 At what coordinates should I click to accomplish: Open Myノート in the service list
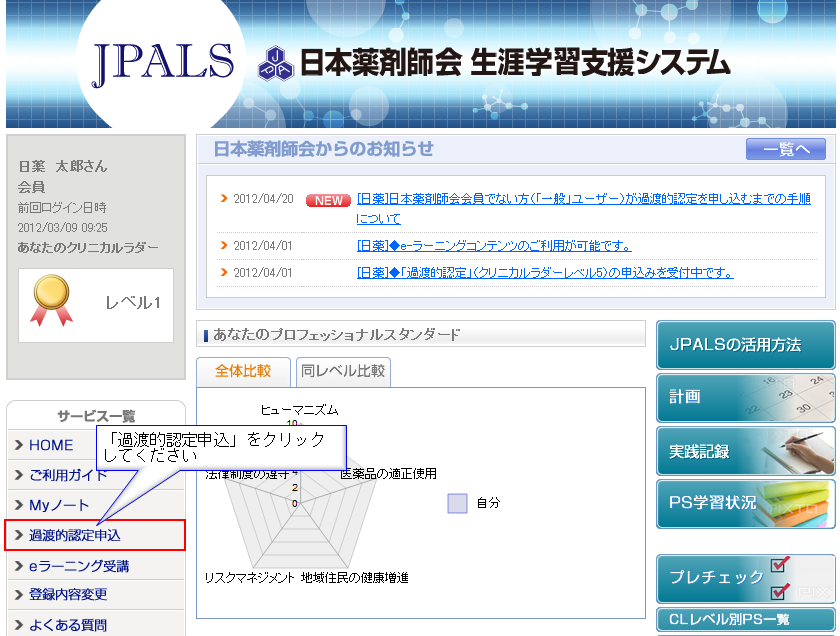59,505
